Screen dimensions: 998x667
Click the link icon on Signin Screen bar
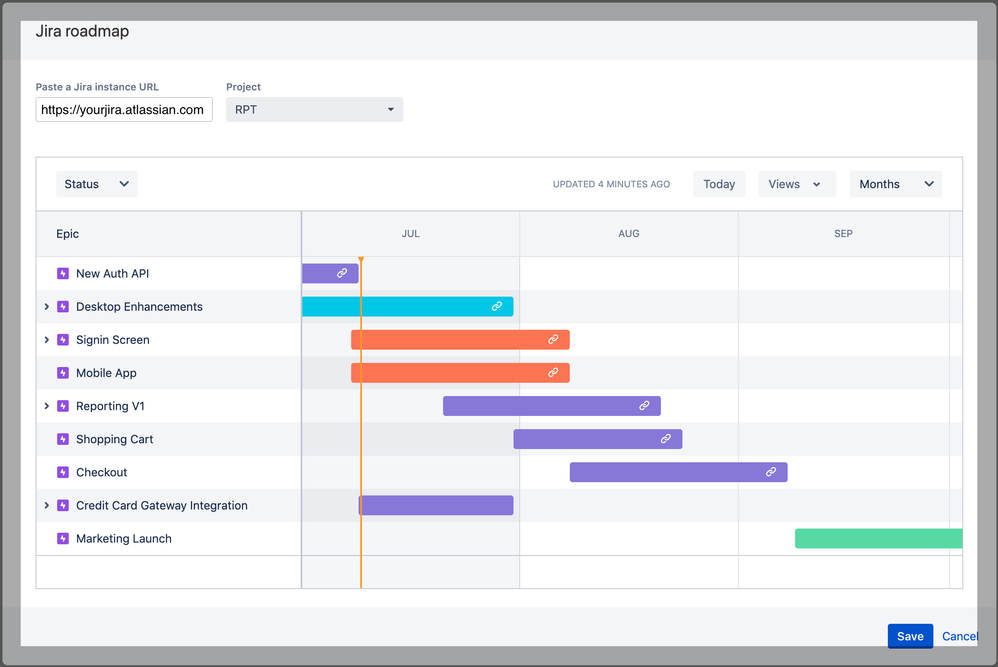(x=553, y=339)
